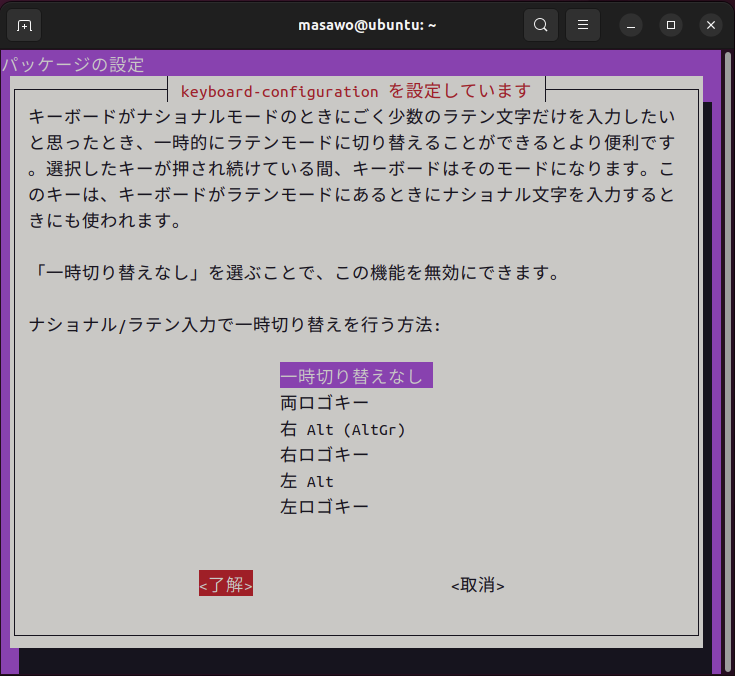
Task: Minimize the terminal window
Action: pyautogui.click(x=631, y=25)
